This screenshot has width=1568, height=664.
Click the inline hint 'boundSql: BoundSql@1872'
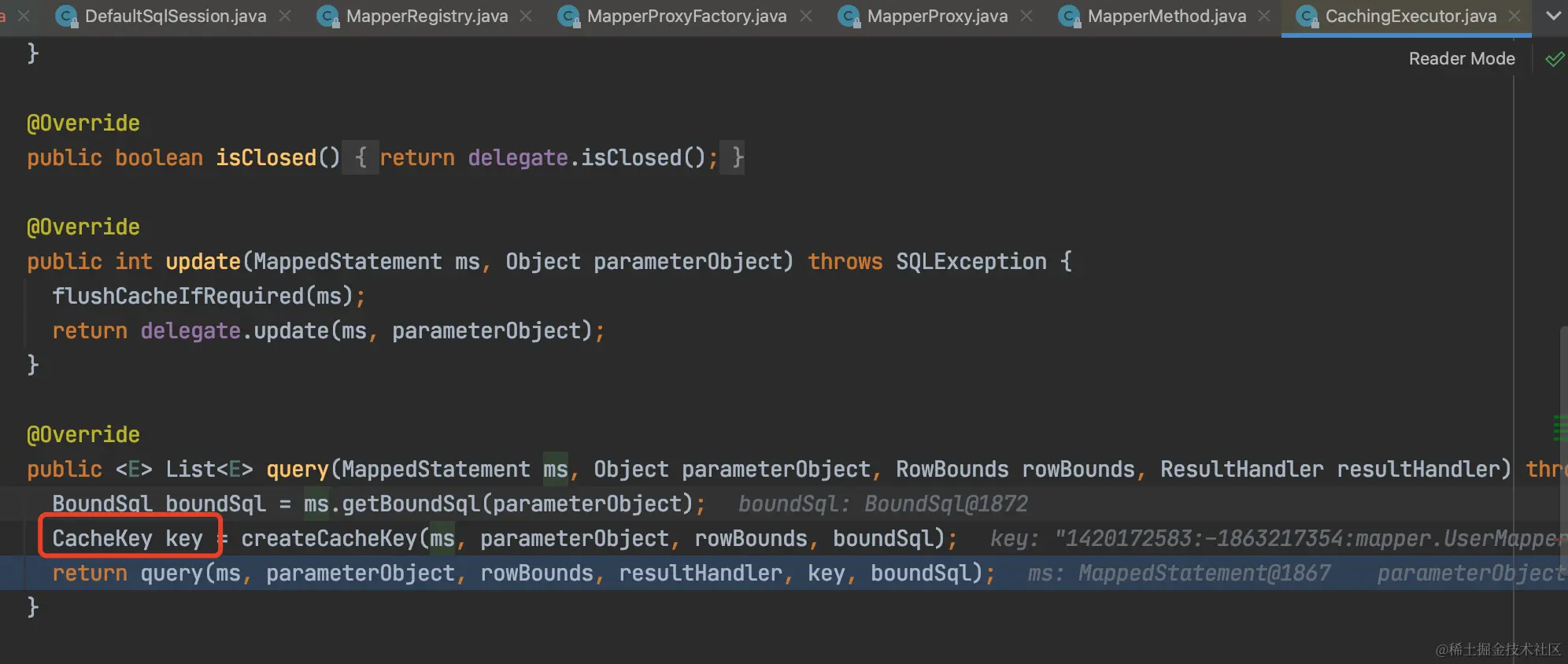pyautogui.click(x=883, y=504)
